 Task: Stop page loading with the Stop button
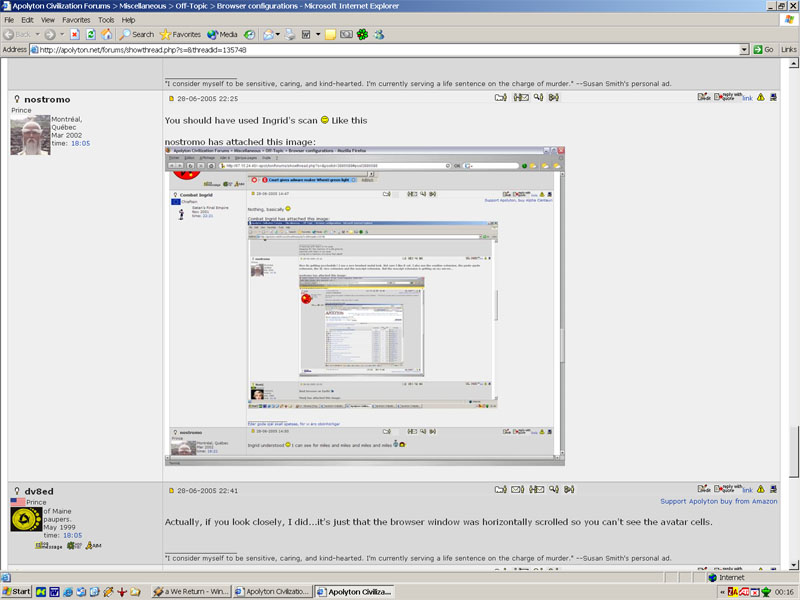pos(76,34)
